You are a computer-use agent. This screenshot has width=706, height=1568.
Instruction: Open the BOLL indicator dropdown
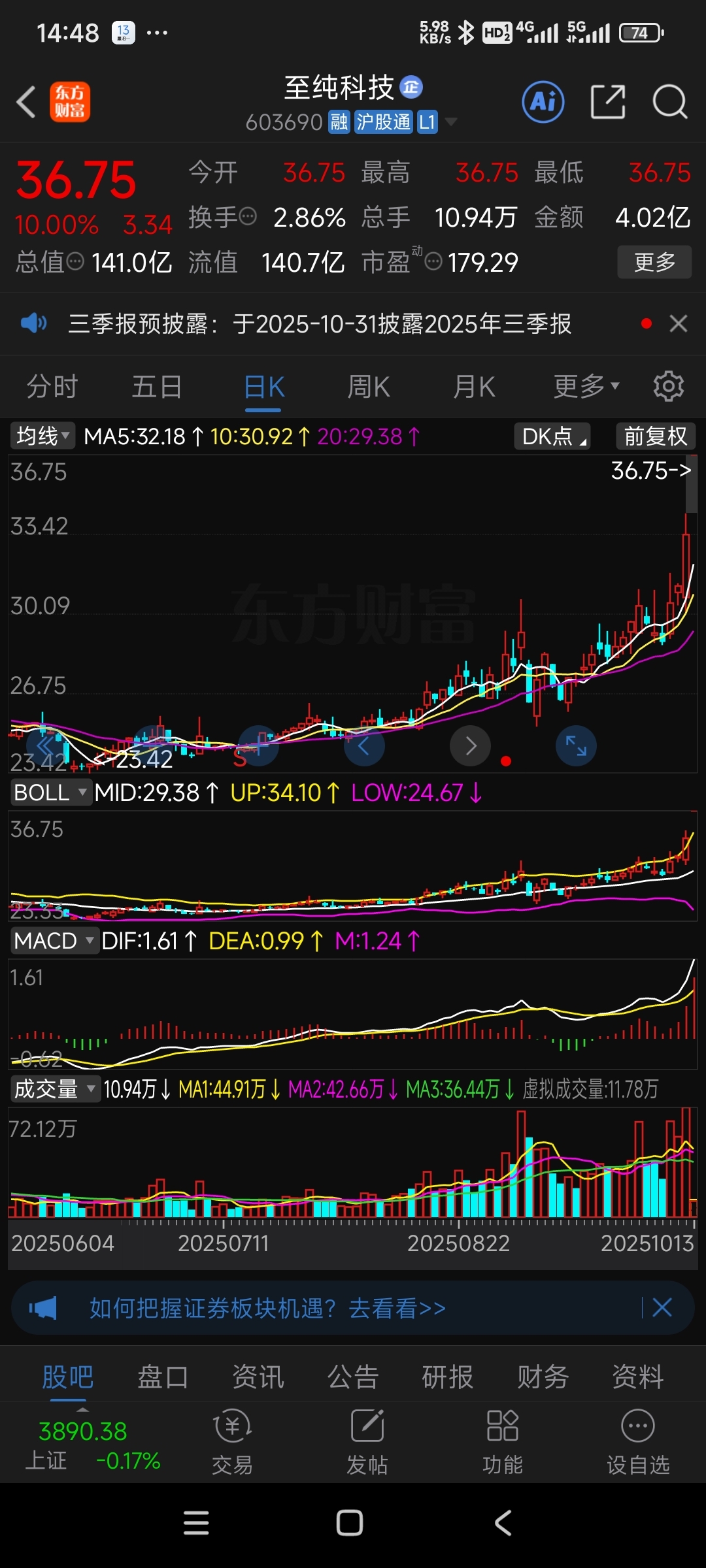click(x=50, y=792)
